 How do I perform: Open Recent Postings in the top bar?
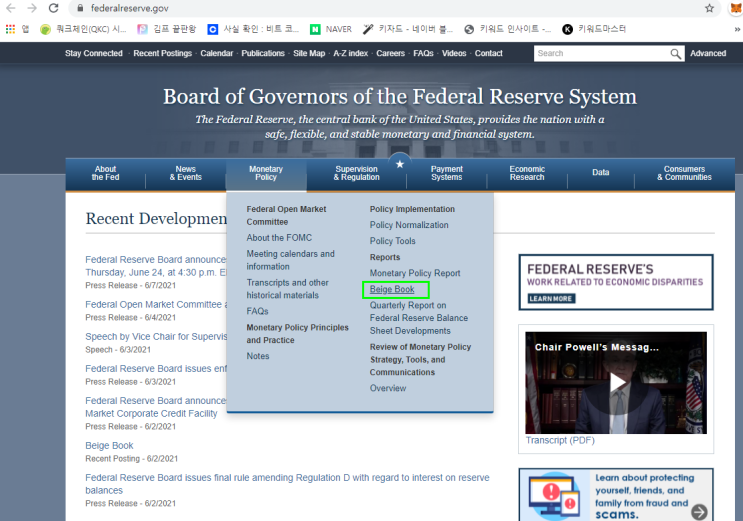click(x=163, y=54)
